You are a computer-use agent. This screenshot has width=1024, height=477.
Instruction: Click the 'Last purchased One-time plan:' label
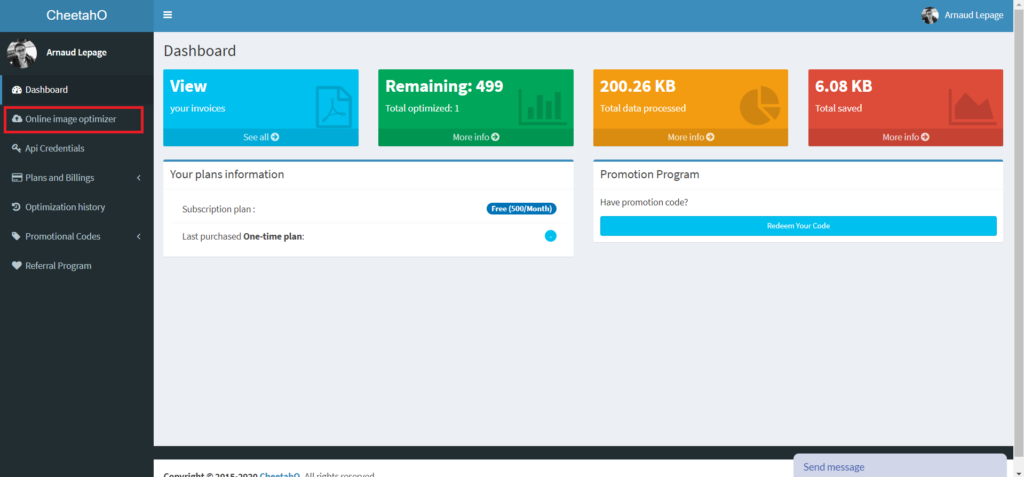coord(244,237)
